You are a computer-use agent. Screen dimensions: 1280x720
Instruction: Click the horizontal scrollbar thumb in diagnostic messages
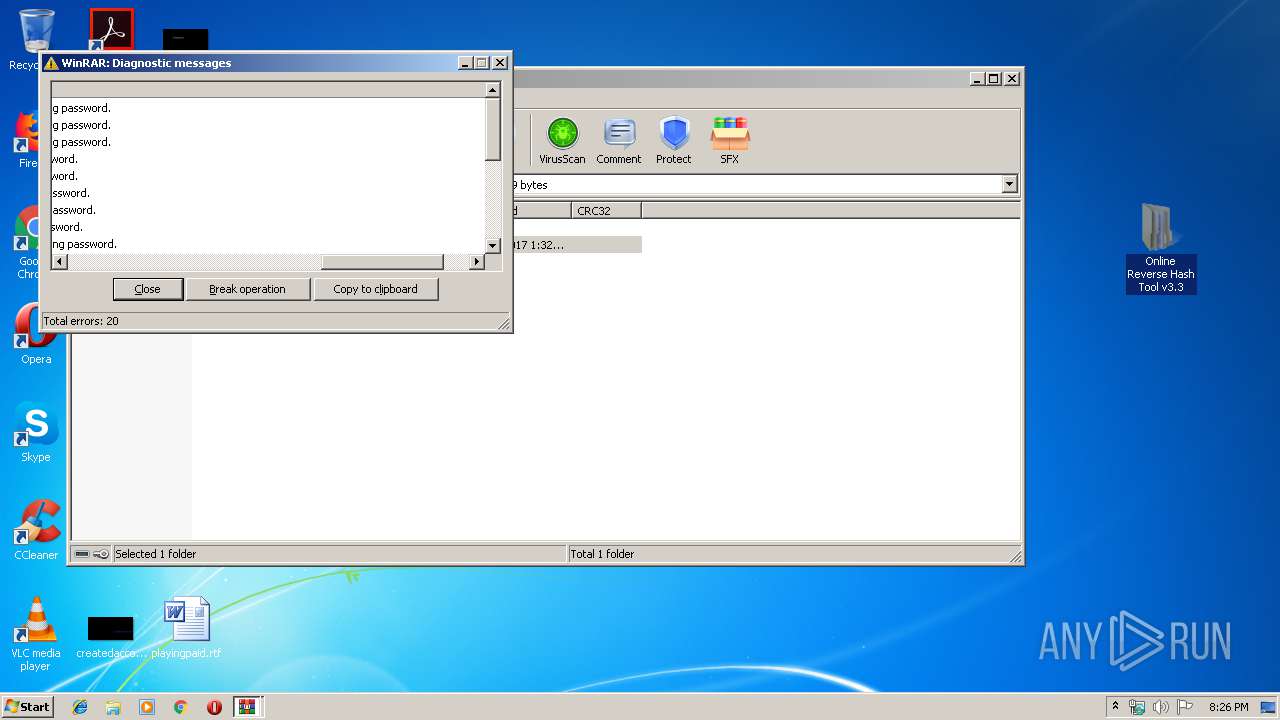(382, 262)
